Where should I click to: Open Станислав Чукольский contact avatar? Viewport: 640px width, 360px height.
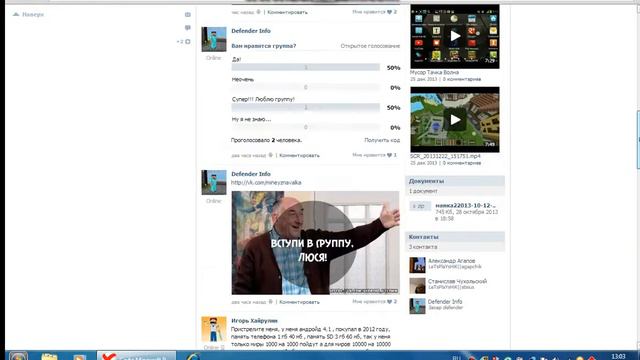(x=417, y=286)
